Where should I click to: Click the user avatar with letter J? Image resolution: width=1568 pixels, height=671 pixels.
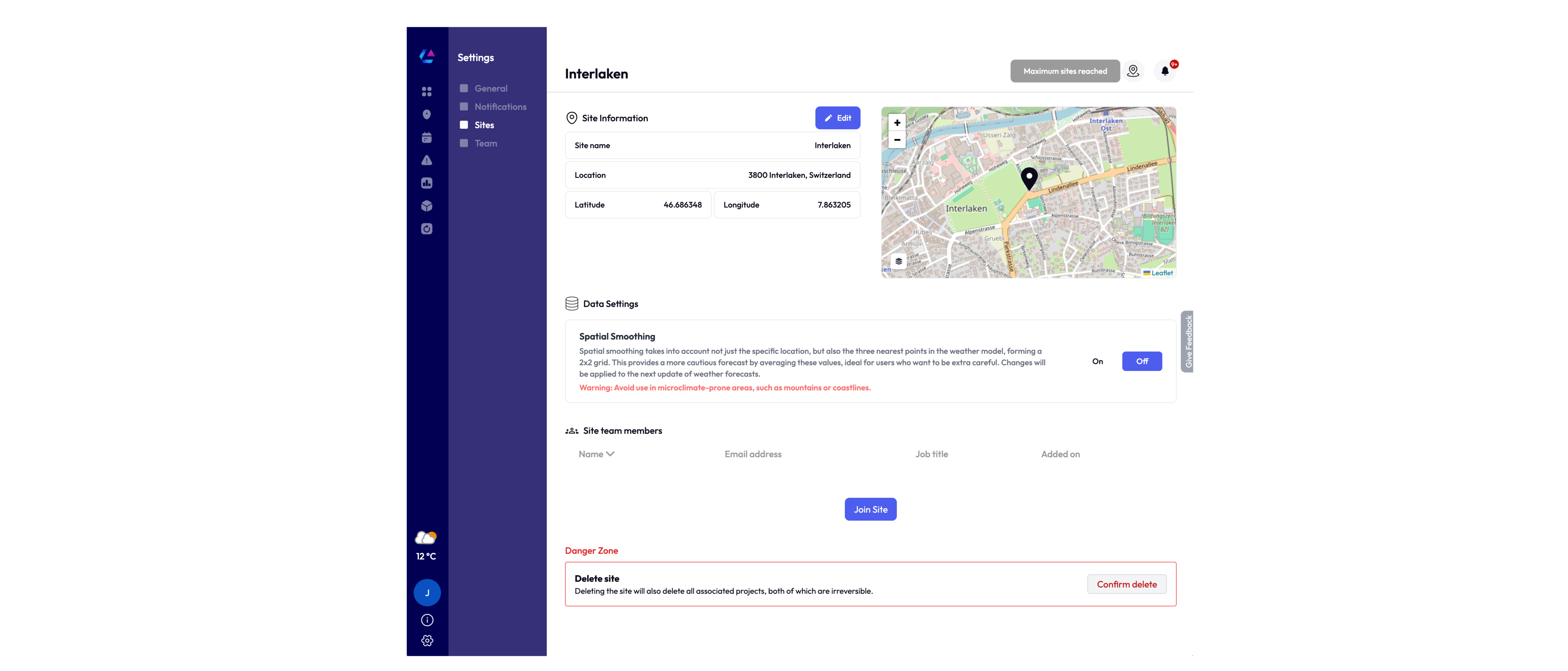427,592
